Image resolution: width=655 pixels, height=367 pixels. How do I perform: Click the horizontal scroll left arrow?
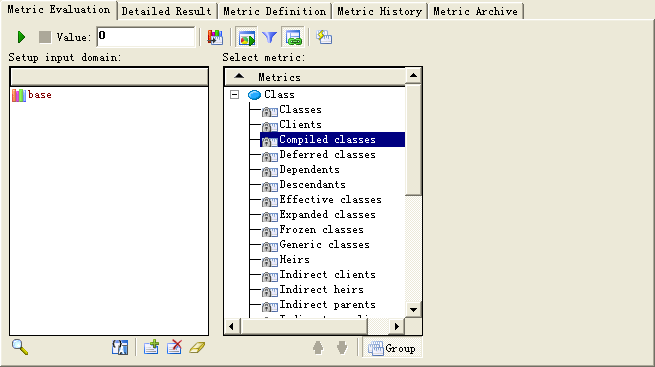click(232, 326)
